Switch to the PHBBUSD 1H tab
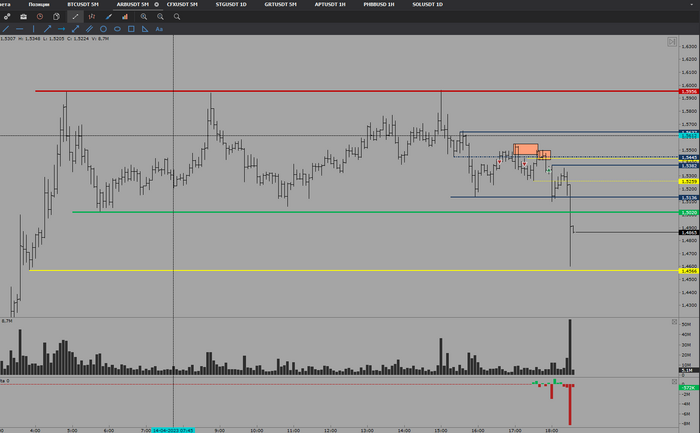The height and width of the screenshot is (433, 700). [379, 4]
